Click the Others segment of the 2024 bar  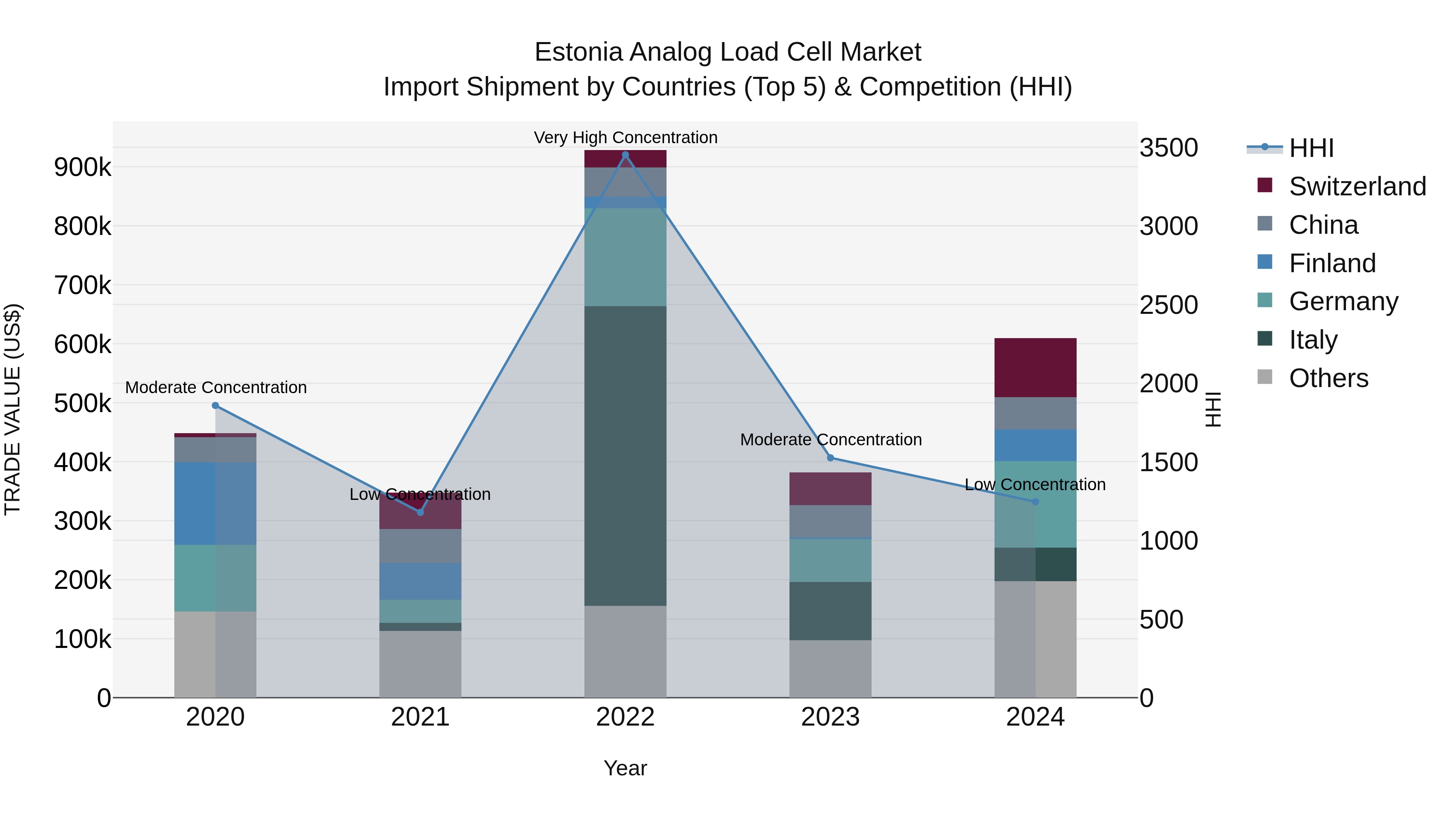(1035, 639)
